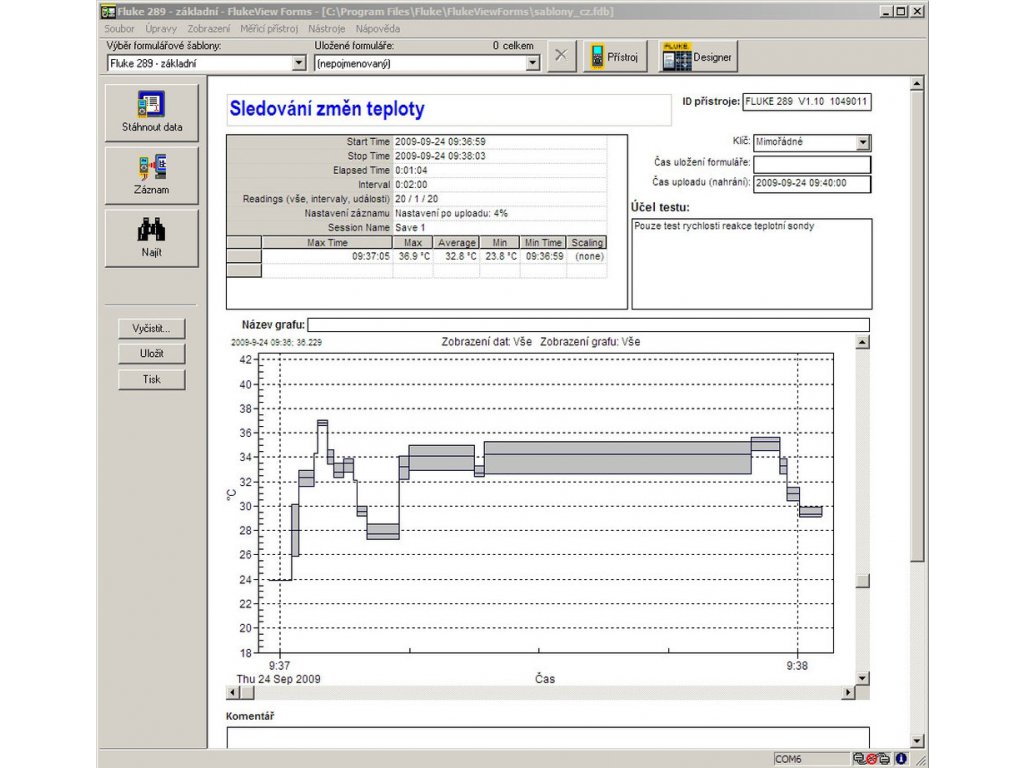1024x768 pixels.
Task: Open the Nápověda menu
Action: (x=377, y=29)
